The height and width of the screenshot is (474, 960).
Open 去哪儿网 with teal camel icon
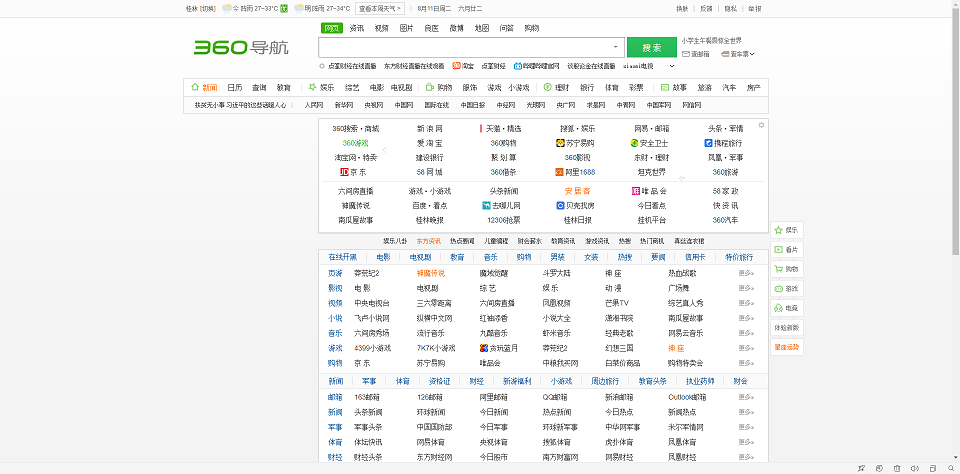(x=501, y=205)
